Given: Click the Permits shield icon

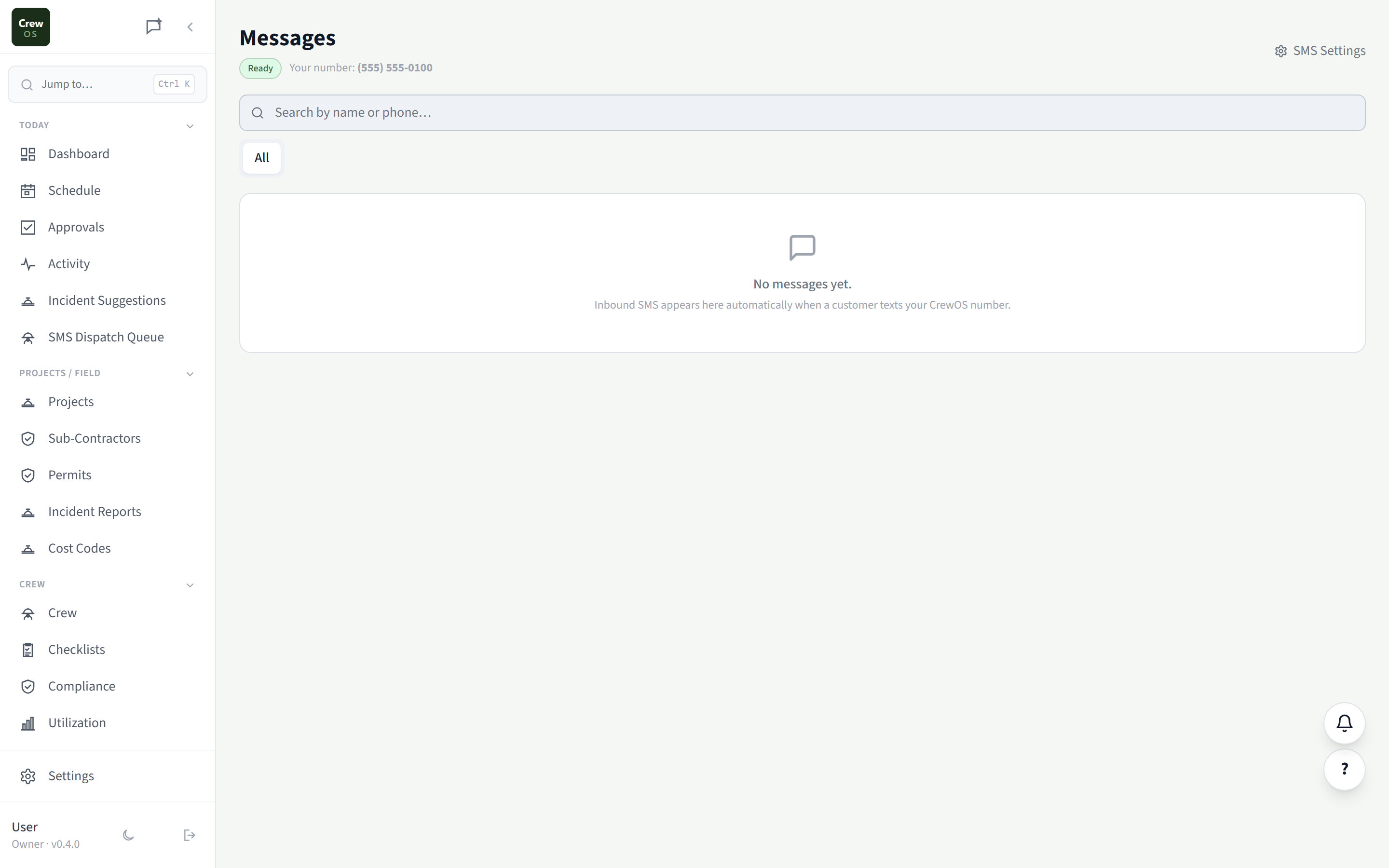Looking at the screenshot, I should point(28,475).
